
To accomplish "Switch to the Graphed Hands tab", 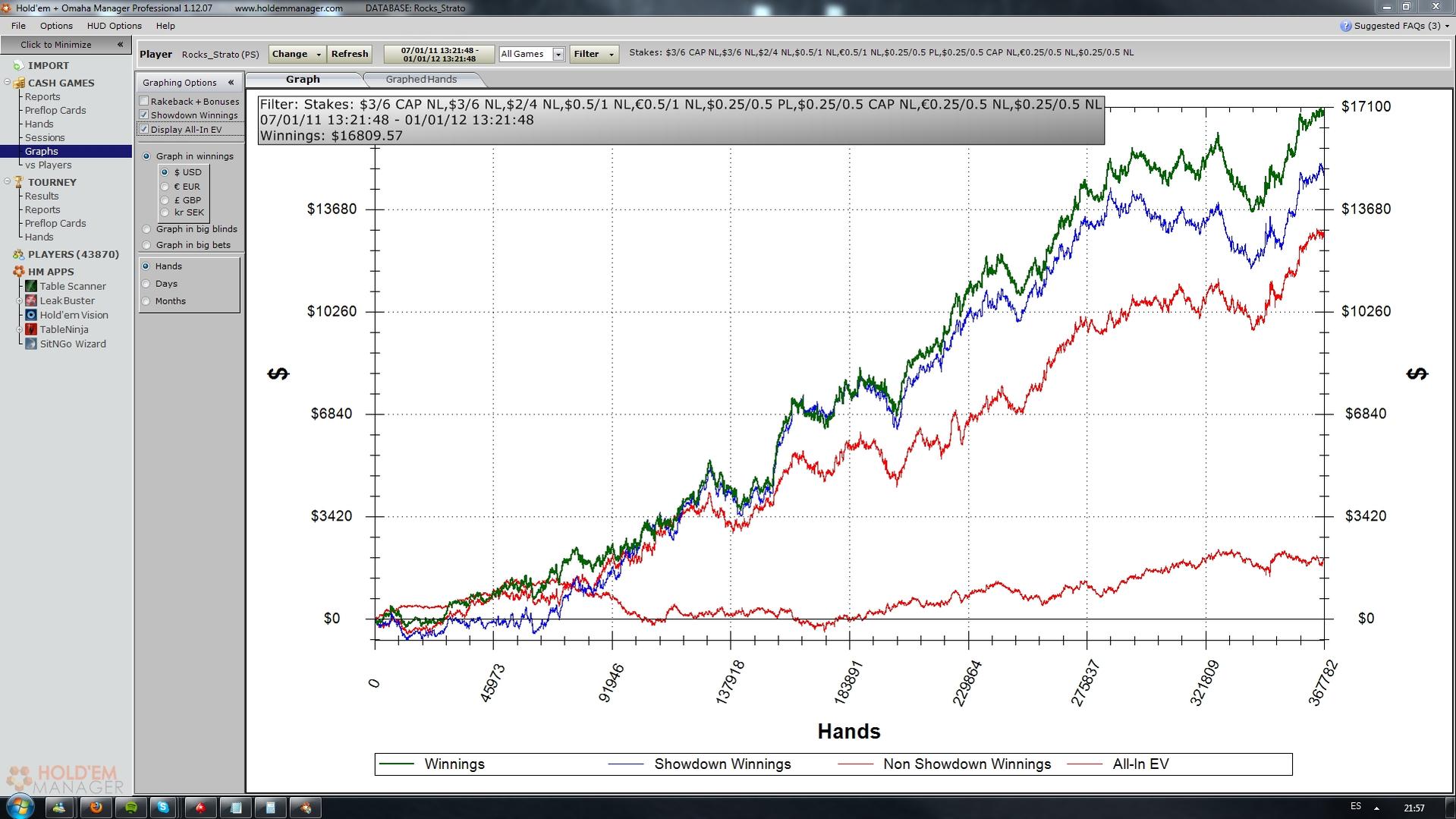I will 421,79.
